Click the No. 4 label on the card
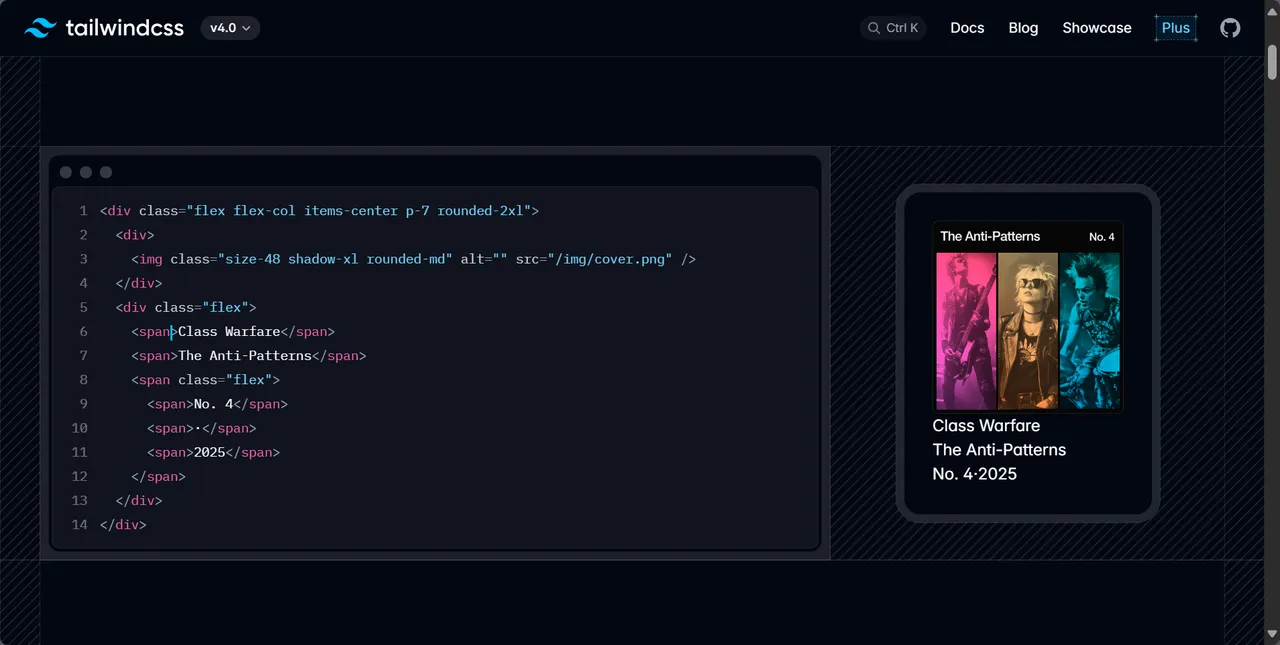The height and width of the screenshot is (645, 1280). pos(1101,236)
